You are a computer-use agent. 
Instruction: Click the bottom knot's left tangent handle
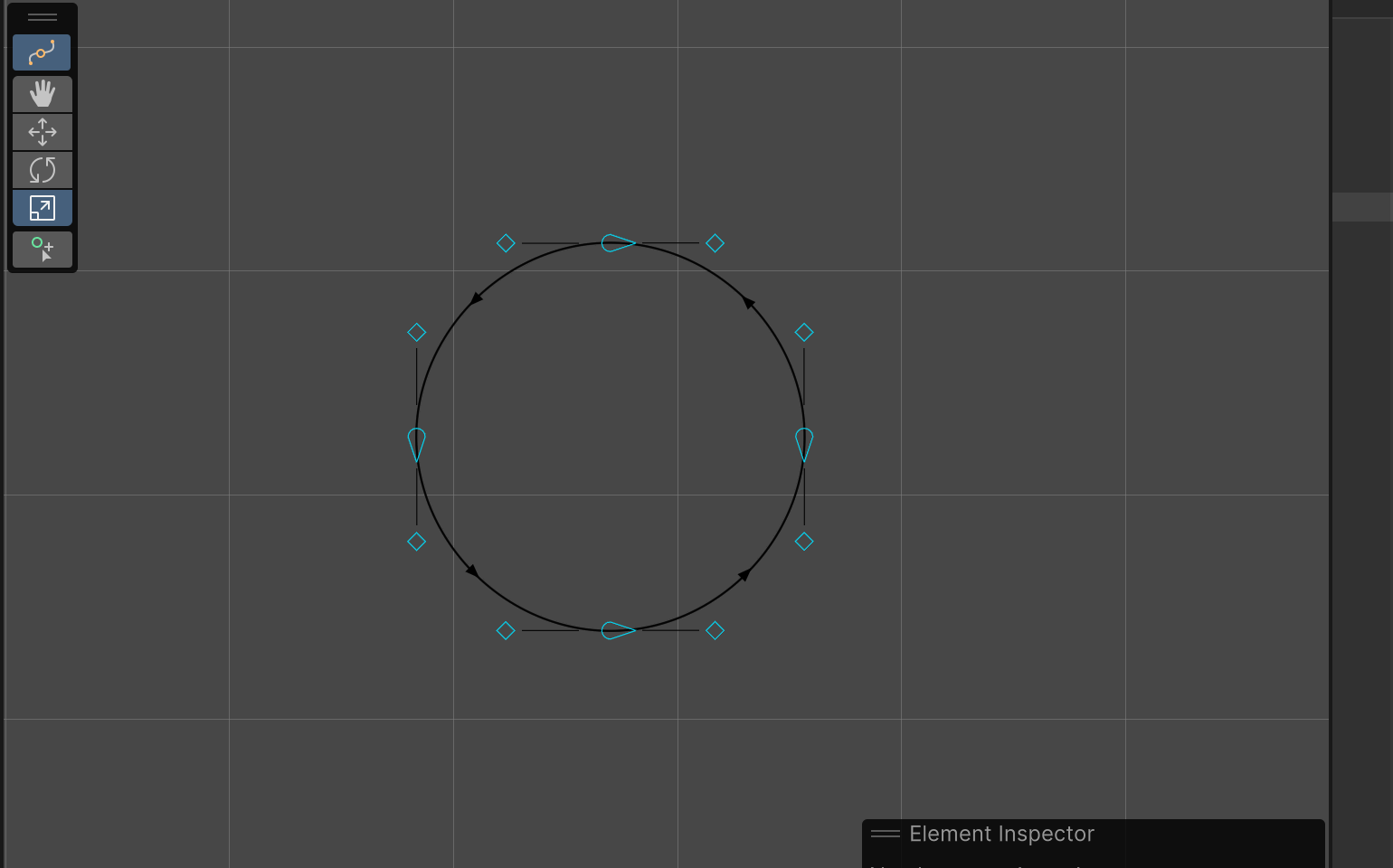point(506,630)
